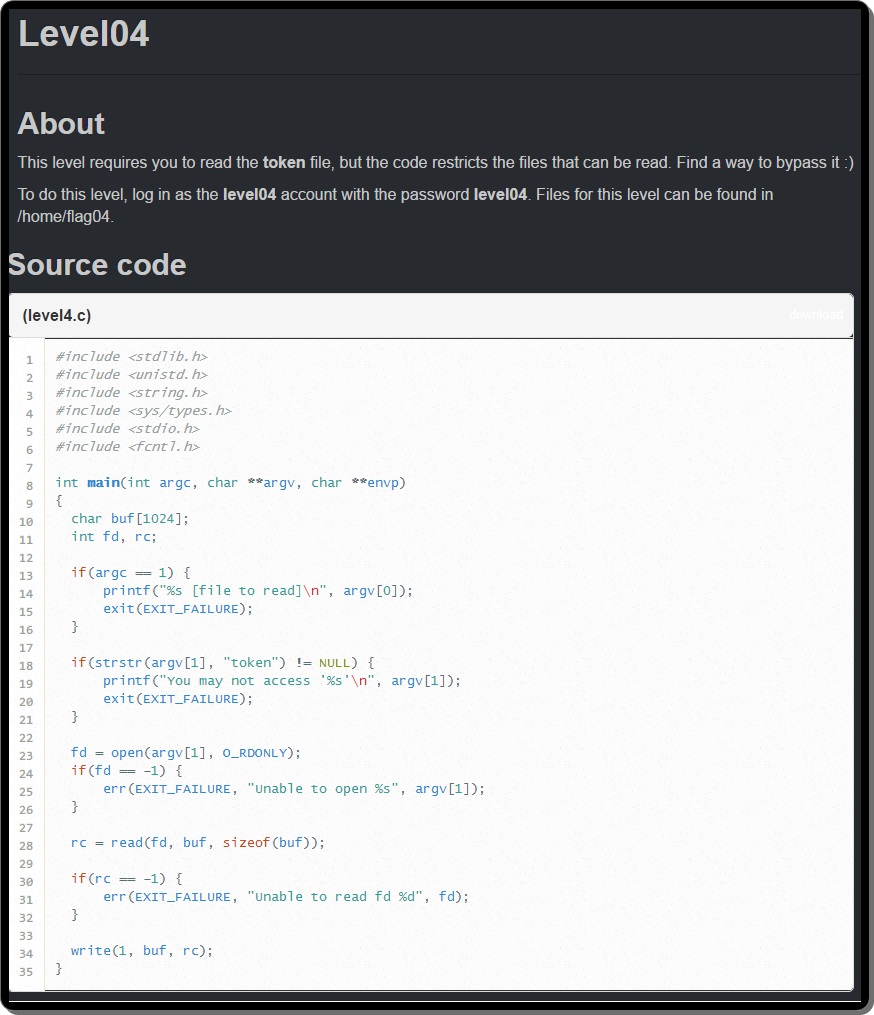Click the #include <stdlib.h> line
This screenshot has height=1015, width=874.
click(131, 357)
